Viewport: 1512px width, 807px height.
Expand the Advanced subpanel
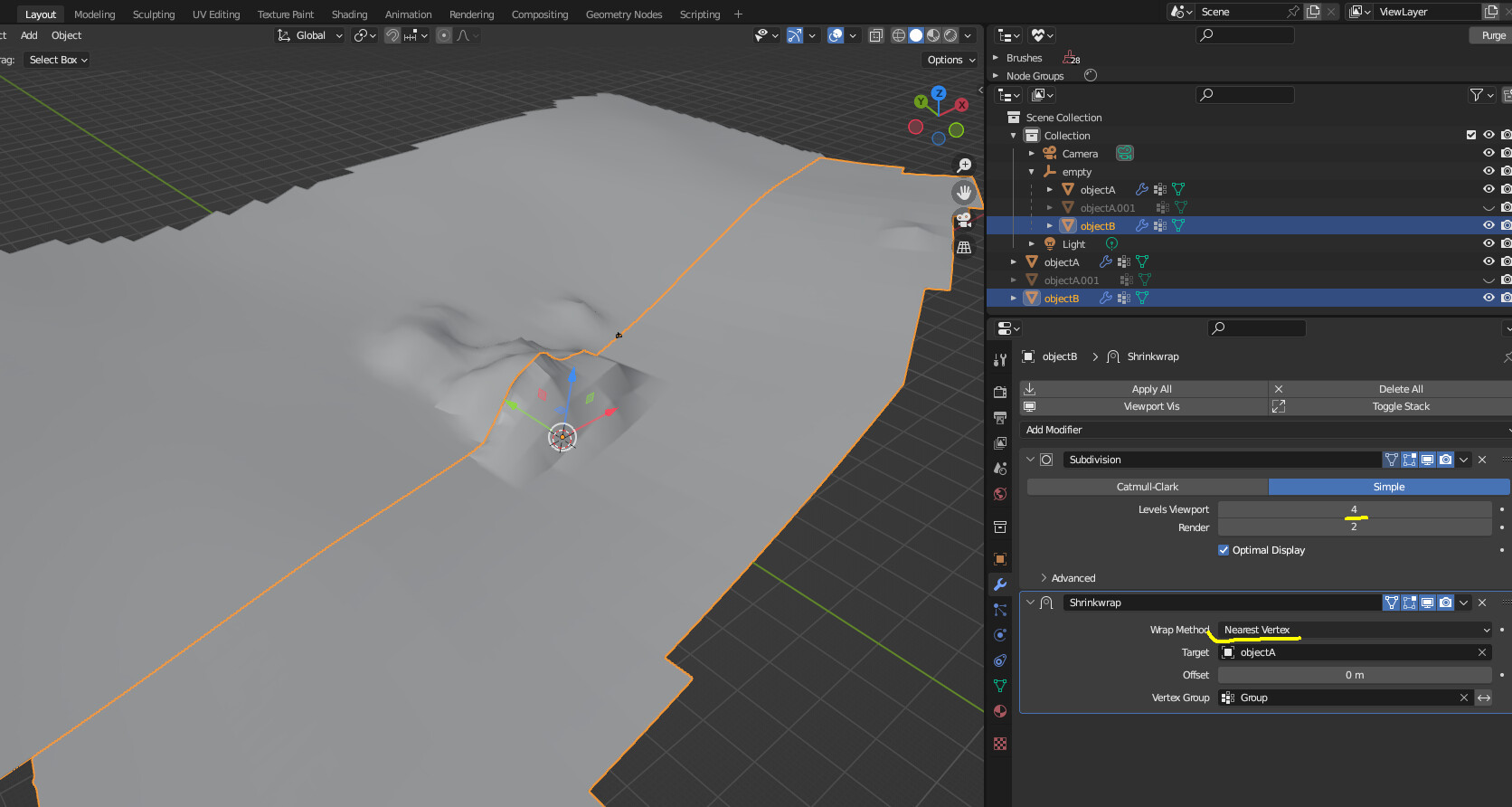[x=1044, y=578]
